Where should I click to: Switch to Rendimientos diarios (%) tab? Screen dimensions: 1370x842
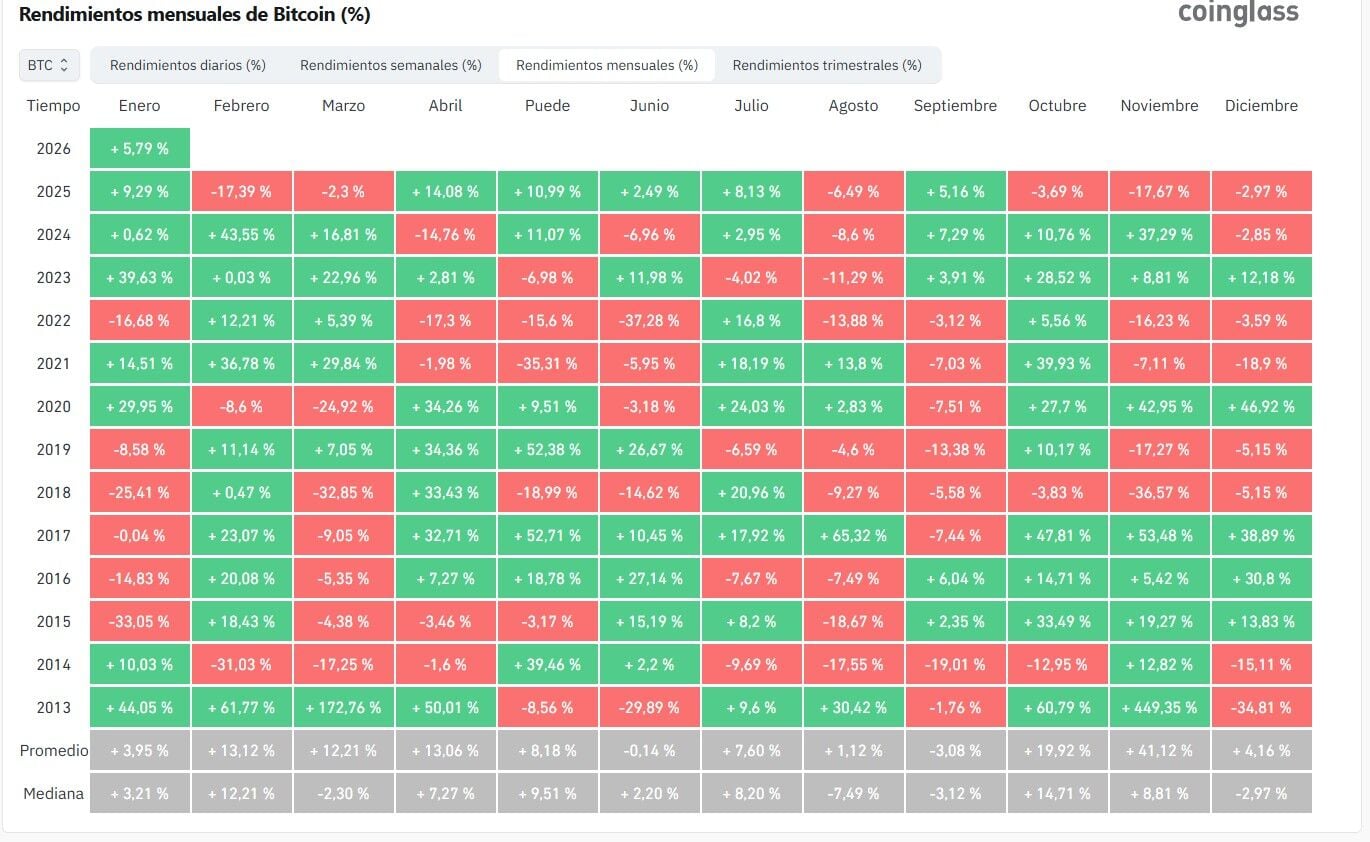[x=188, y=65]
